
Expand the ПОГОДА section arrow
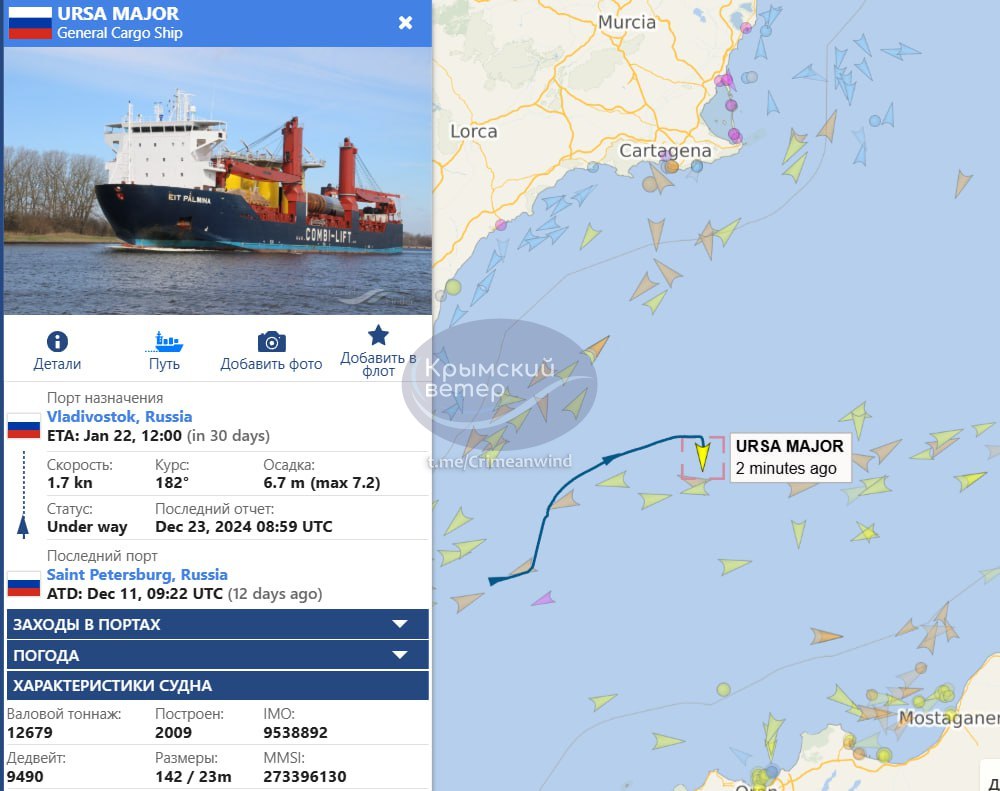(x=400, y=654)
